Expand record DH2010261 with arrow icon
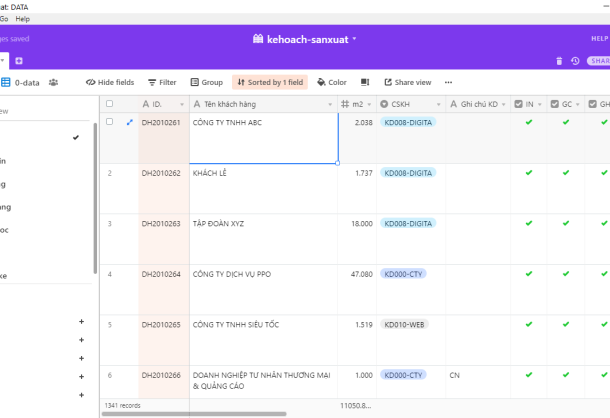The image size is (610, 418). pos(129,123)
